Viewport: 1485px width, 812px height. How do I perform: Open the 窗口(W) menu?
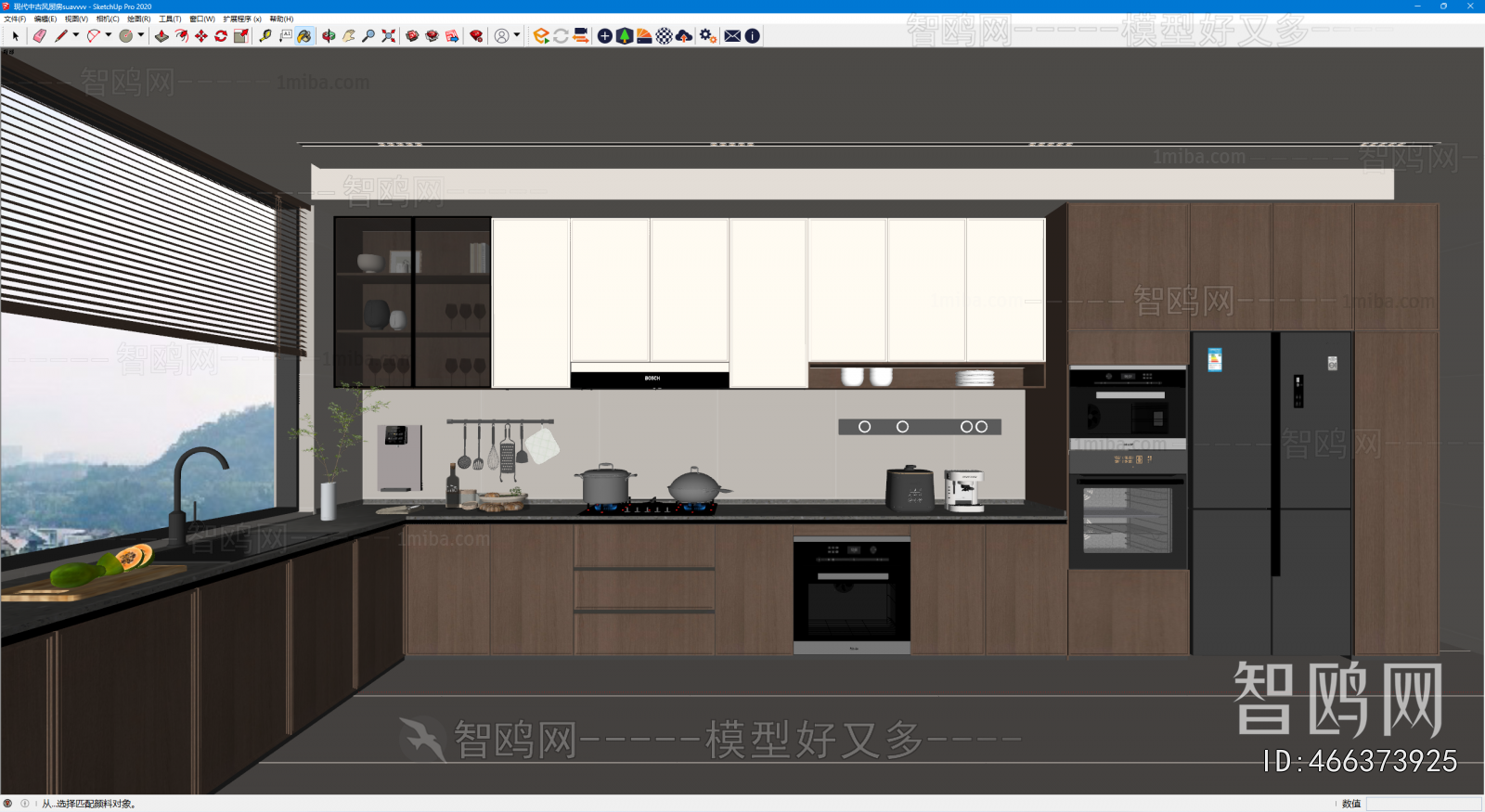(202, 19)
